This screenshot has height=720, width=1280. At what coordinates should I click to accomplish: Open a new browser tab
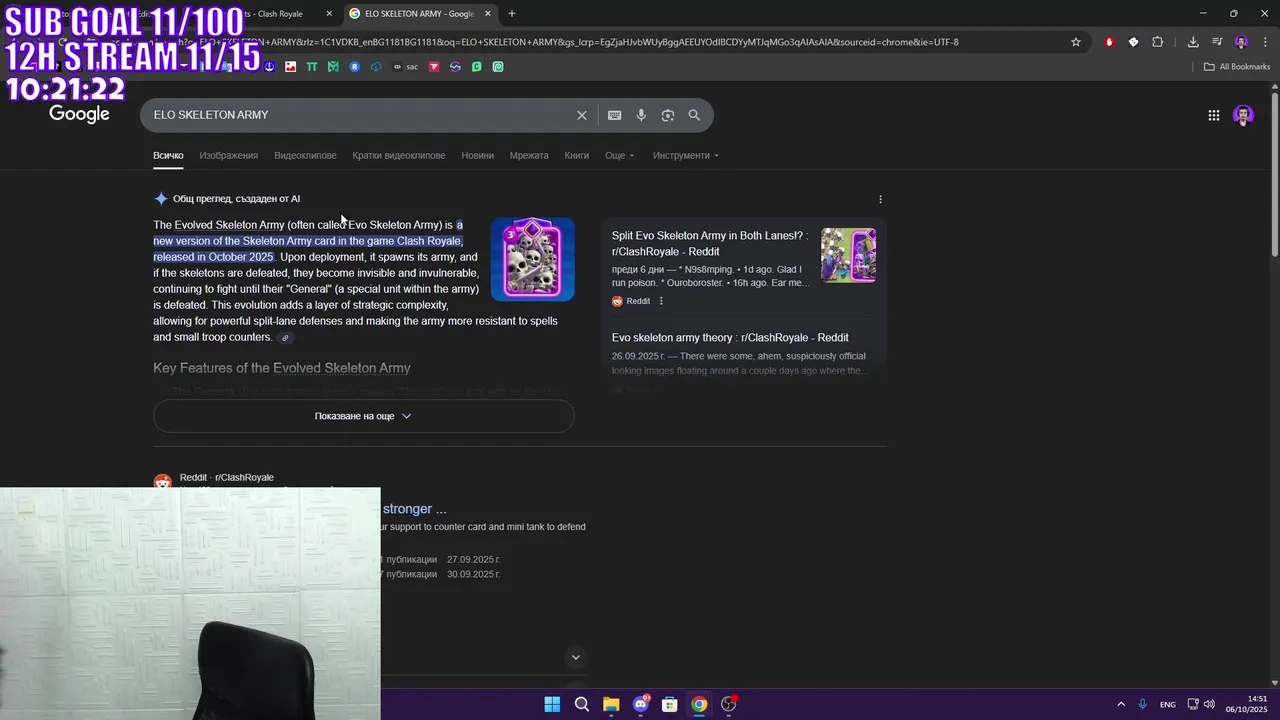[512, 14]
